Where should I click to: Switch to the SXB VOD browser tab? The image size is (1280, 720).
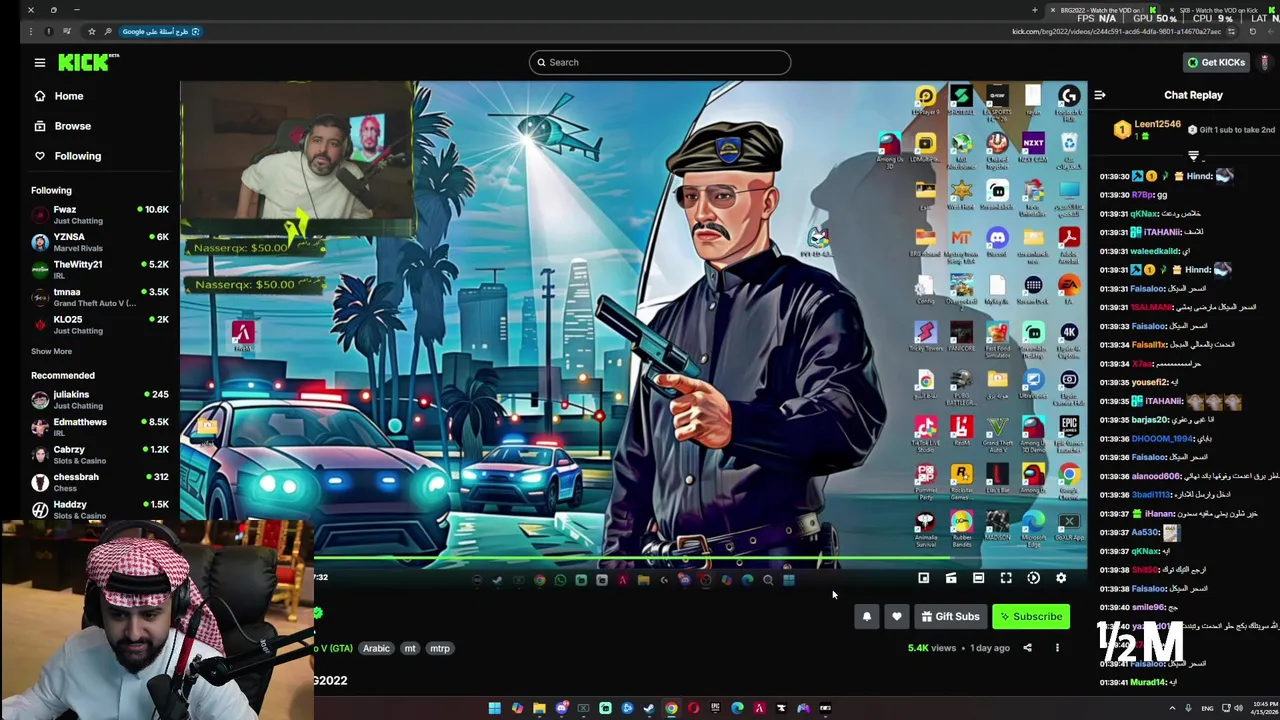(1218, 10)
